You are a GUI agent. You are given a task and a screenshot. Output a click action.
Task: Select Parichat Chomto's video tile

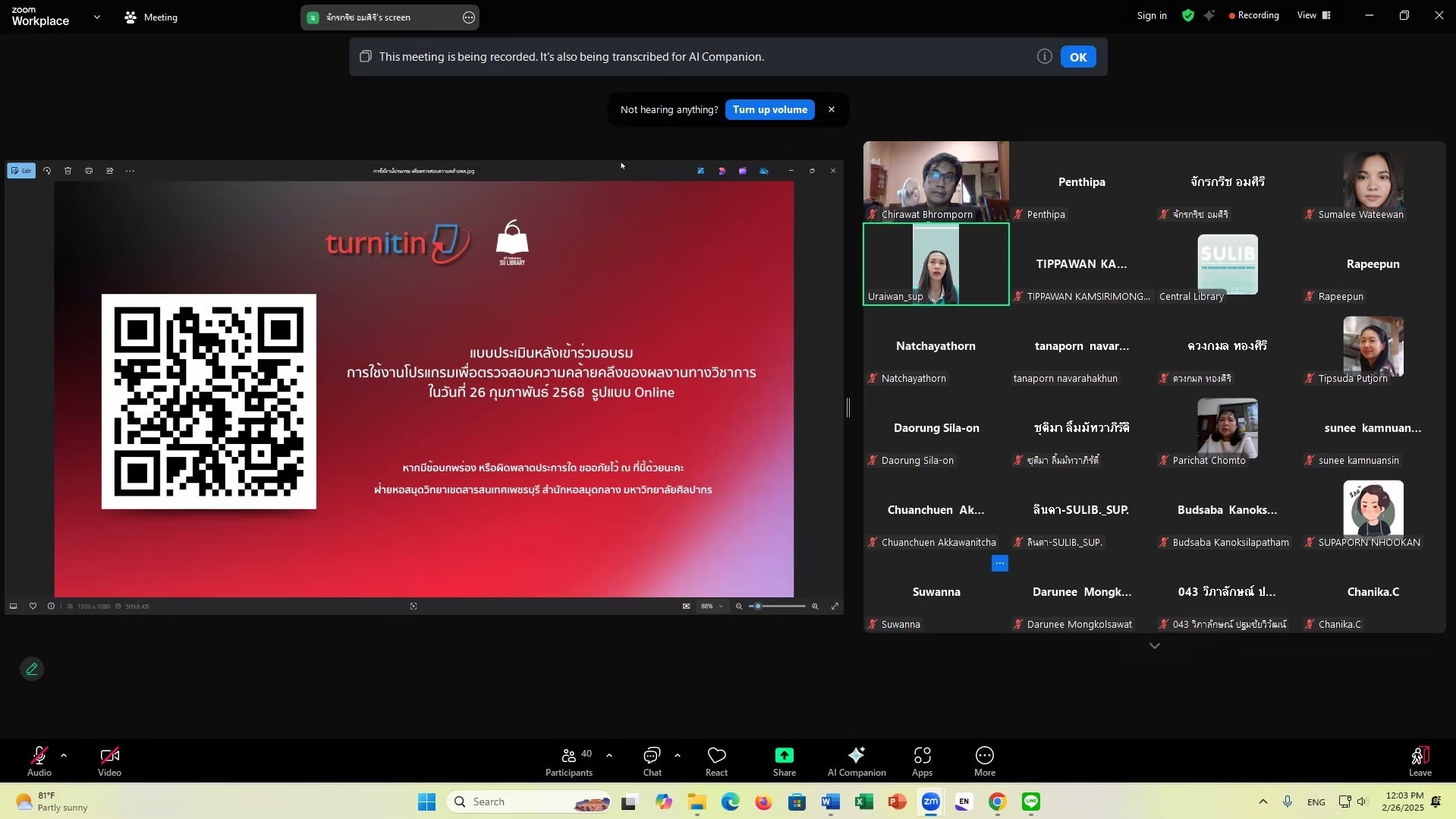coord(1228,428)
